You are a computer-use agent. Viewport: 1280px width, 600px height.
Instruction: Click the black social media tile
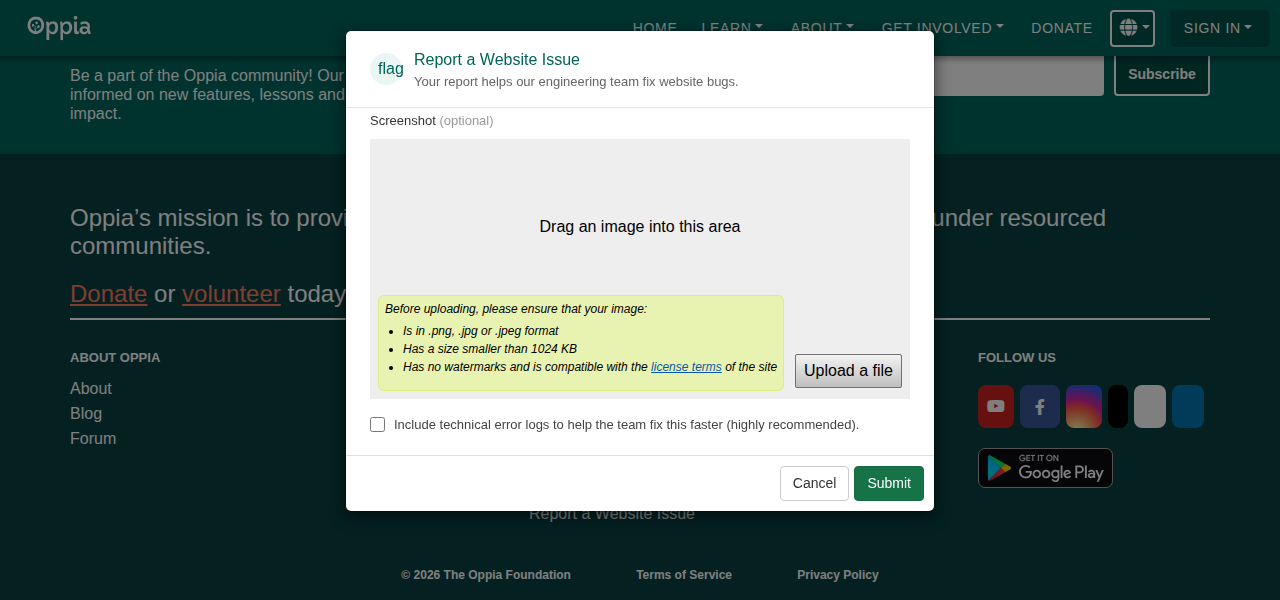(1118, 406)
